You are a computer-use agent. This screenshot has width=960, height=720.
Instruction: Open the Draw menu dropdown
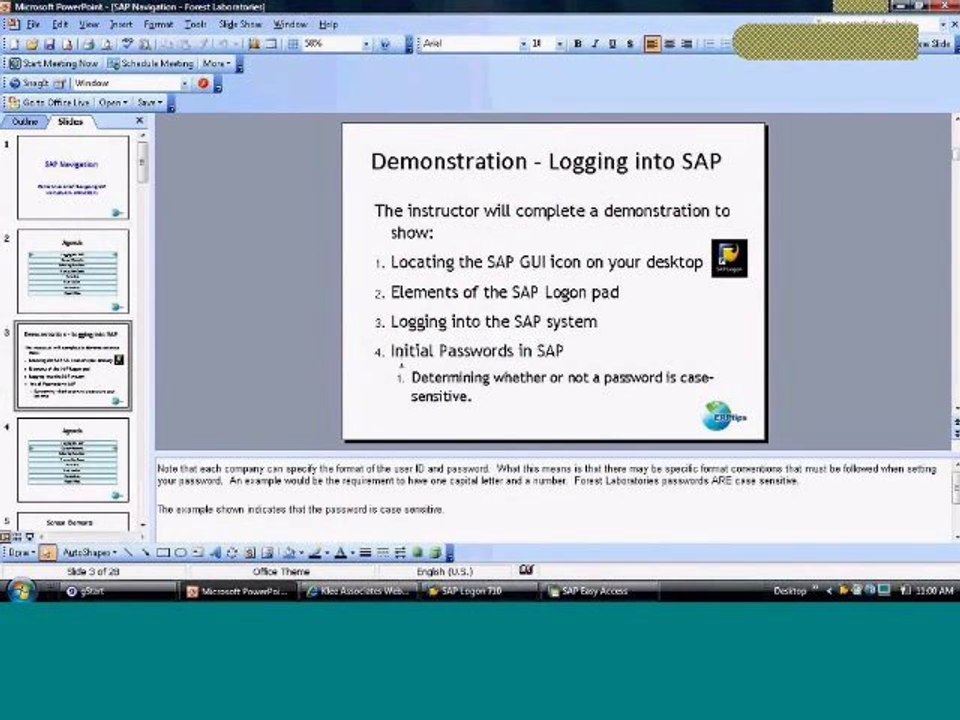click(21, 553)
